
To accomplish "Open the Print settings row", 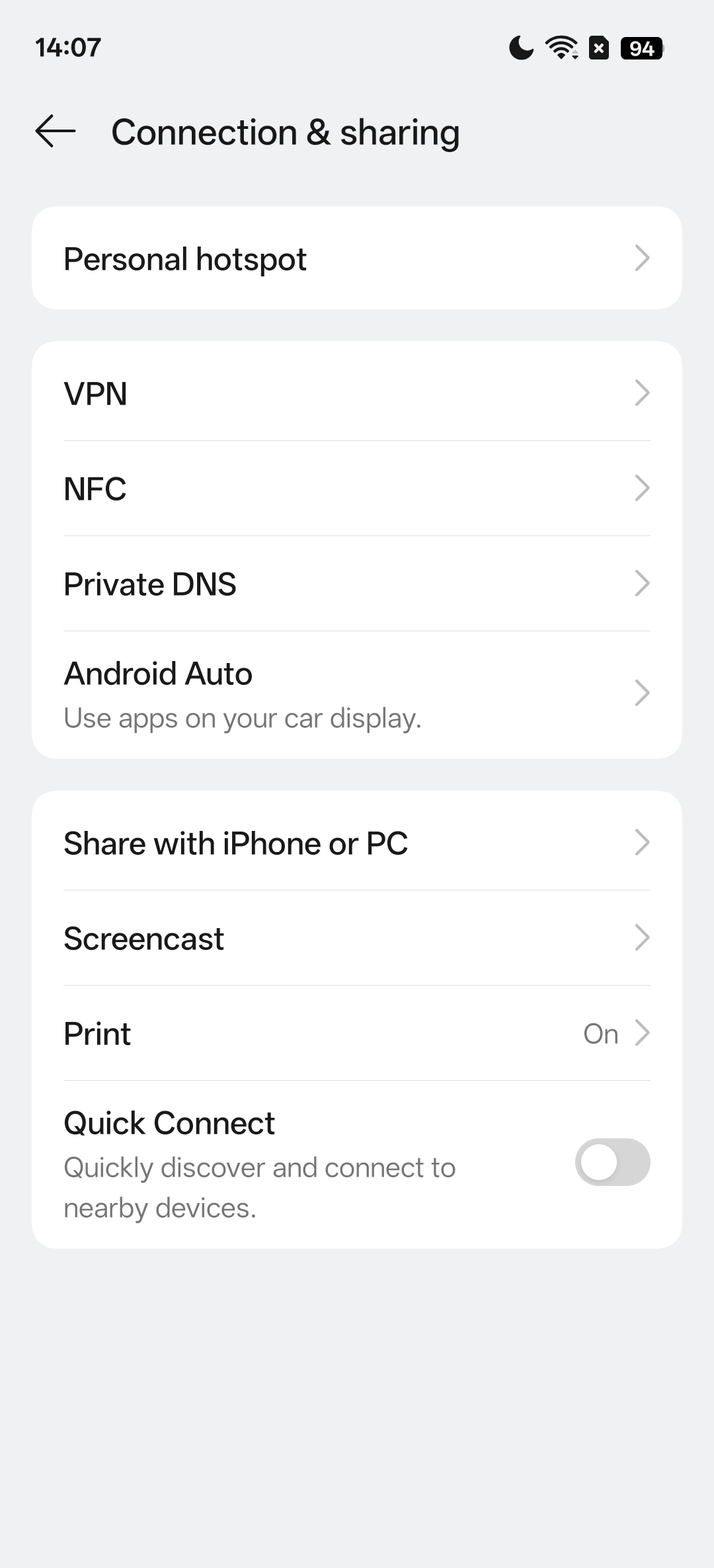I will coord(98,1034).
